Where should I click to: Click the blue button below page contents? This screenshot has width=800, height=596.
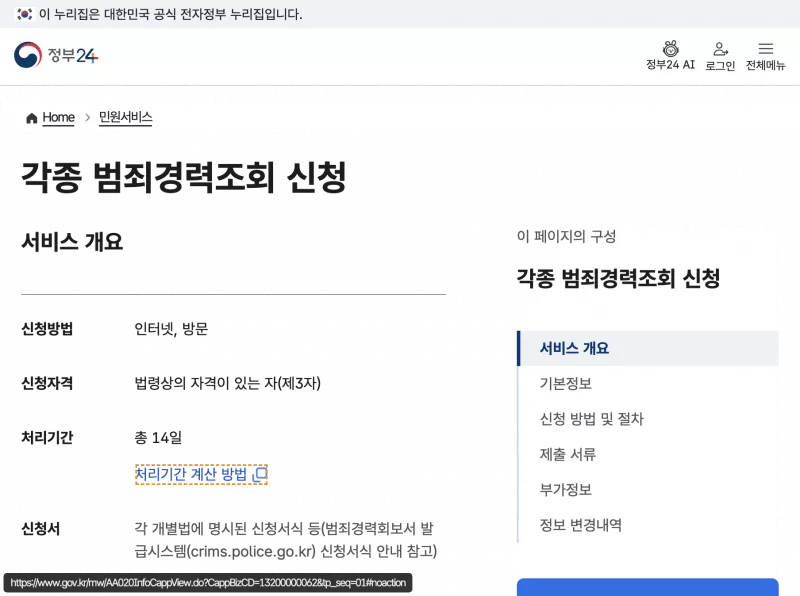(x=647, y=587)
